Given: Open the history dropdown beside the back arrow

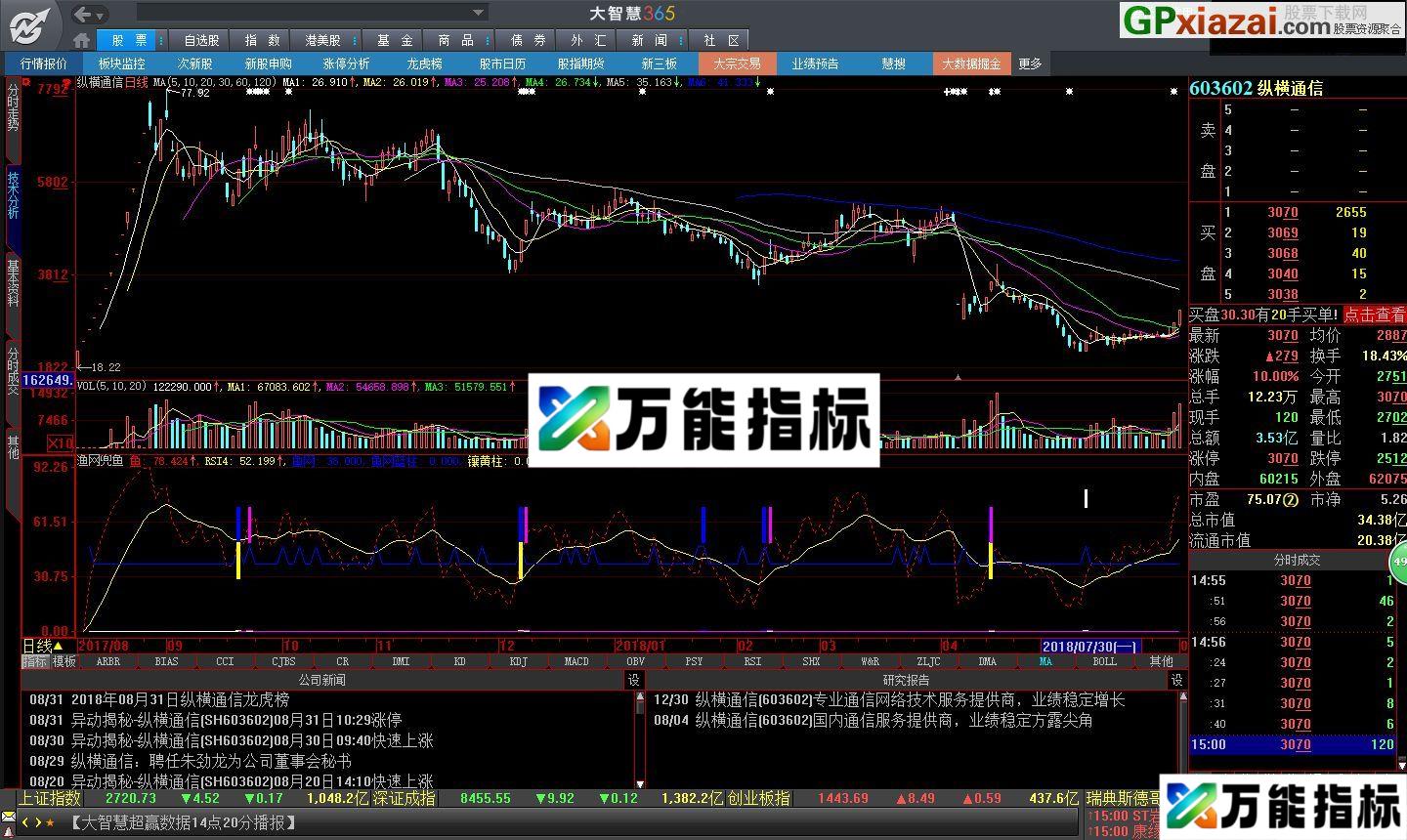Looking at the screenshot, I should 102,16.
